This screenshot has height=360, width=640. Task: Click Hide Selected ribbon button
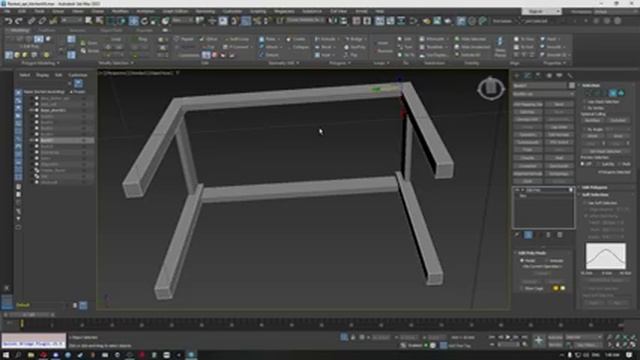click(470, 39)
